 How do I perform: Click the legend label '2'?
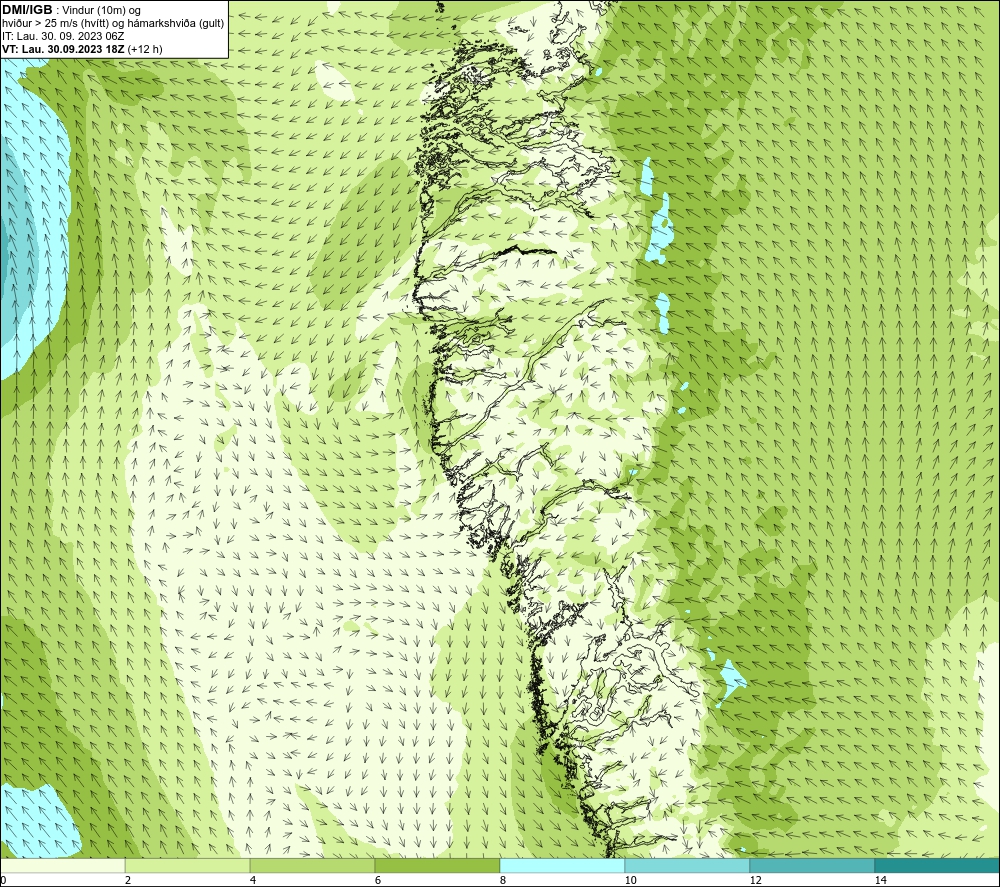[x=128, y=880]
